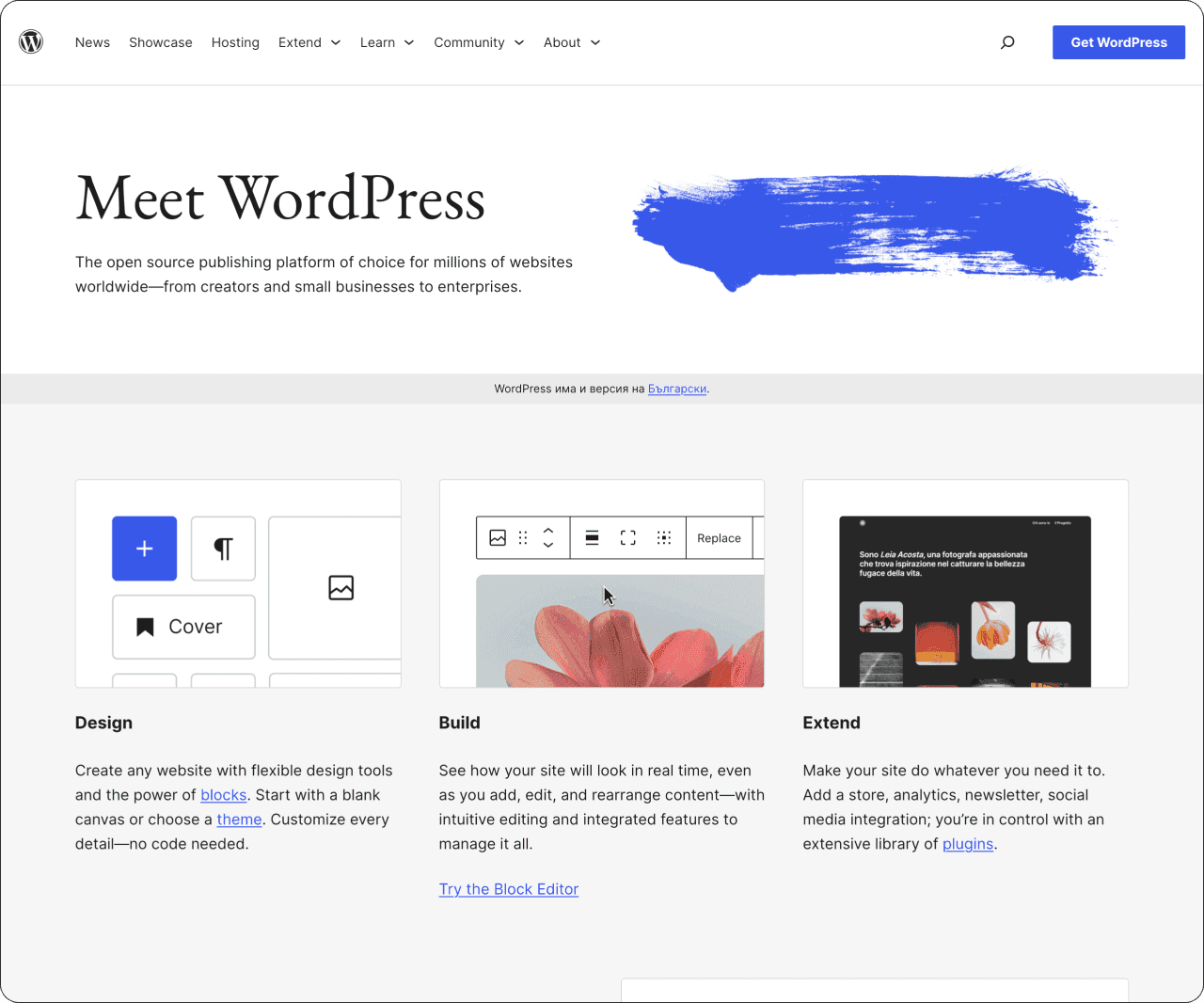
Task: Expand the About menu chevron
Action: [595, 42]
